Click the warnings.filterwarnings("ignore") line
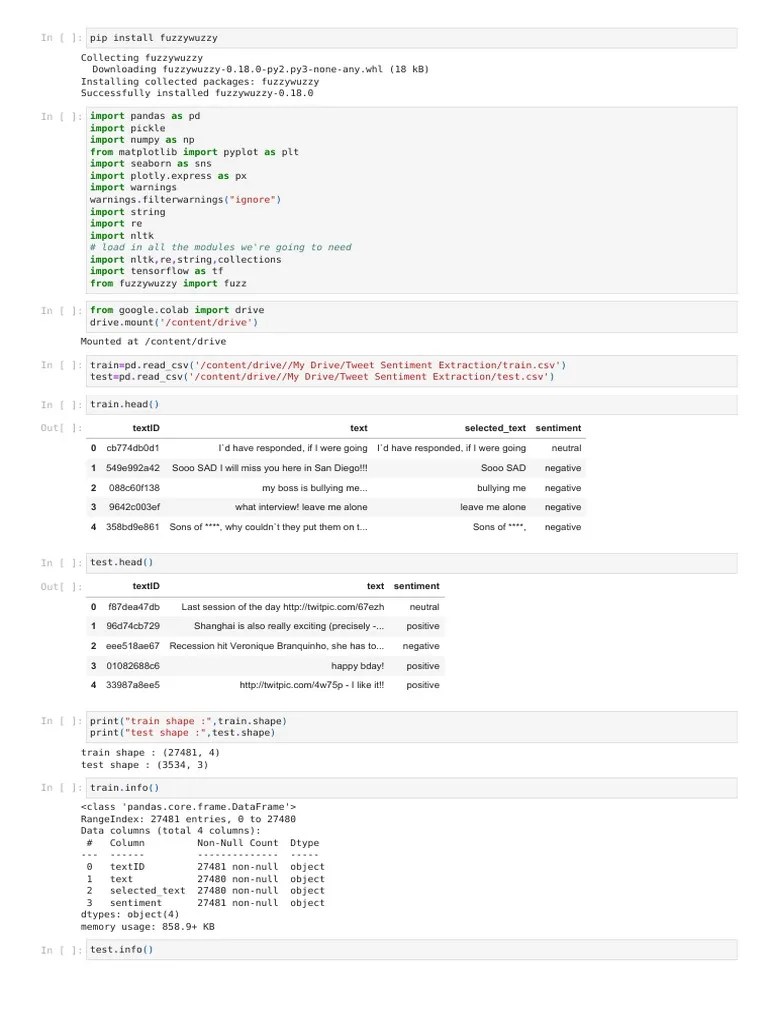 (x=185, y=200)
